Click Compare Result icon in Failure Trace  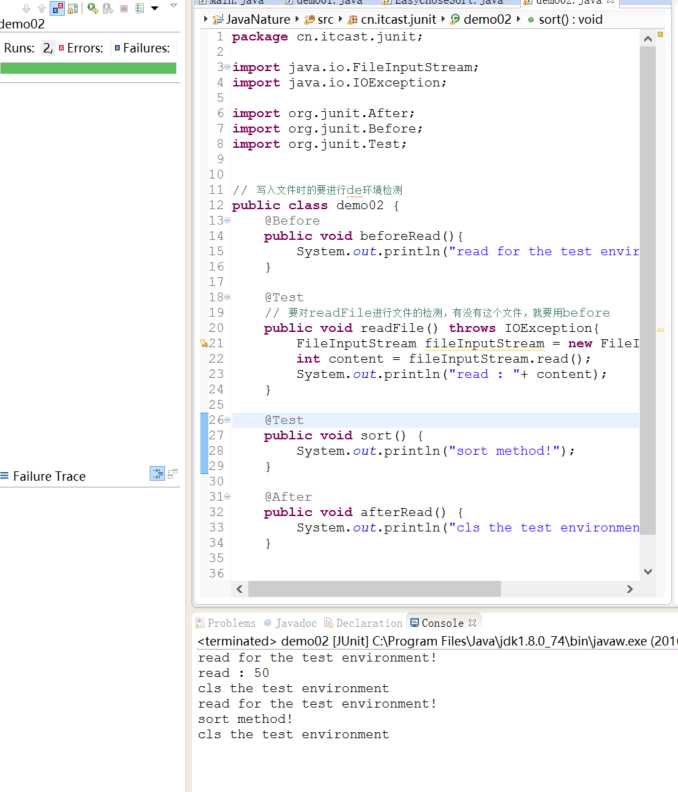pos(173,474)
